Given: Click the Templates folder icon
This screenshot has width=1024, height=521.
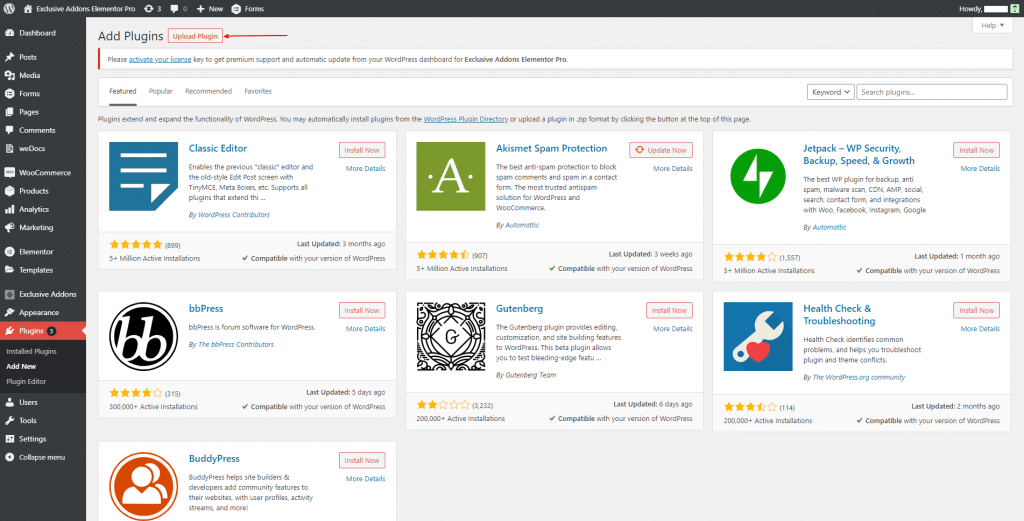Looking at the screenshot, I should point(9,270).
